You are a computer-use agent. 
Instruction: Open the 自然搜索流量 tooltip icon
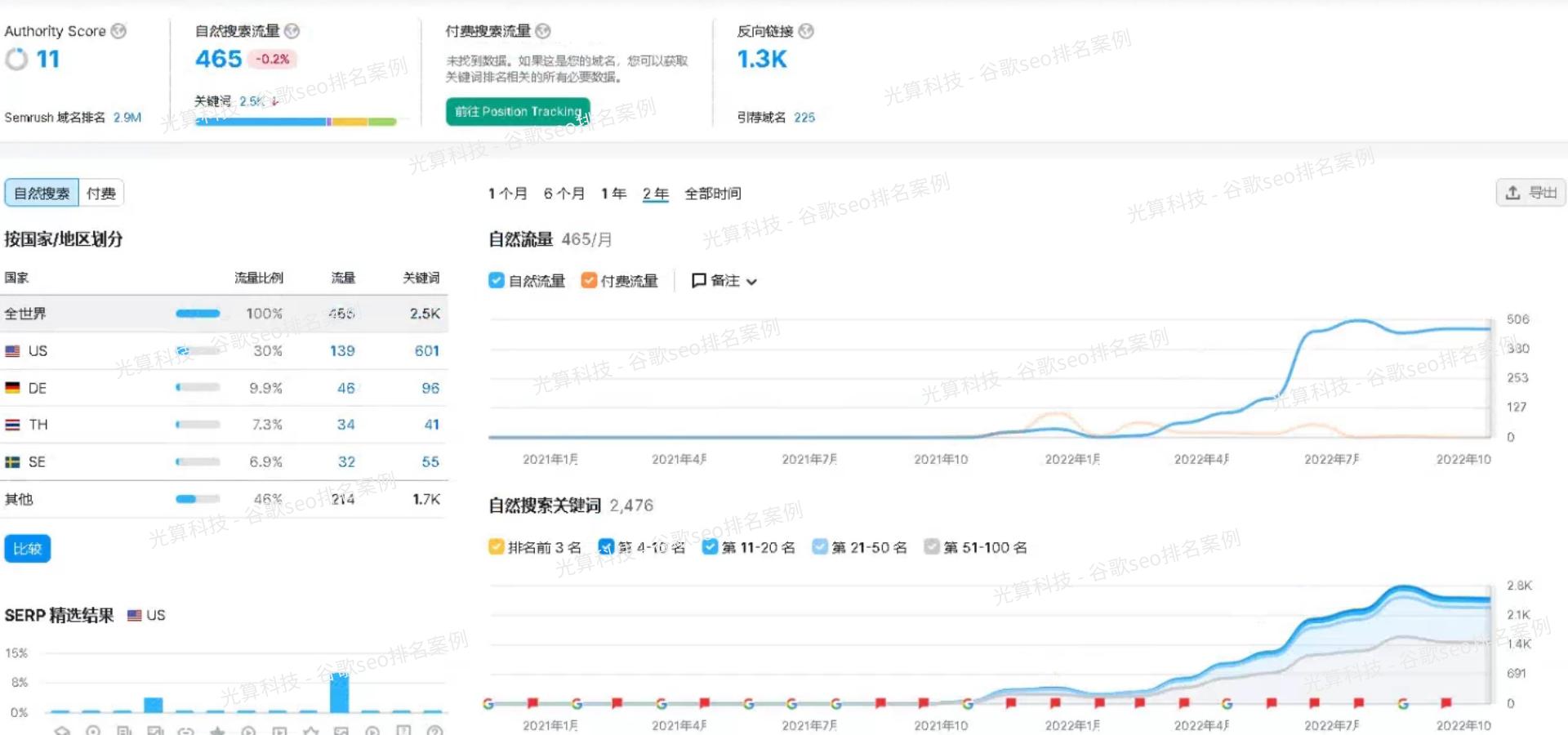coord(292,30)
